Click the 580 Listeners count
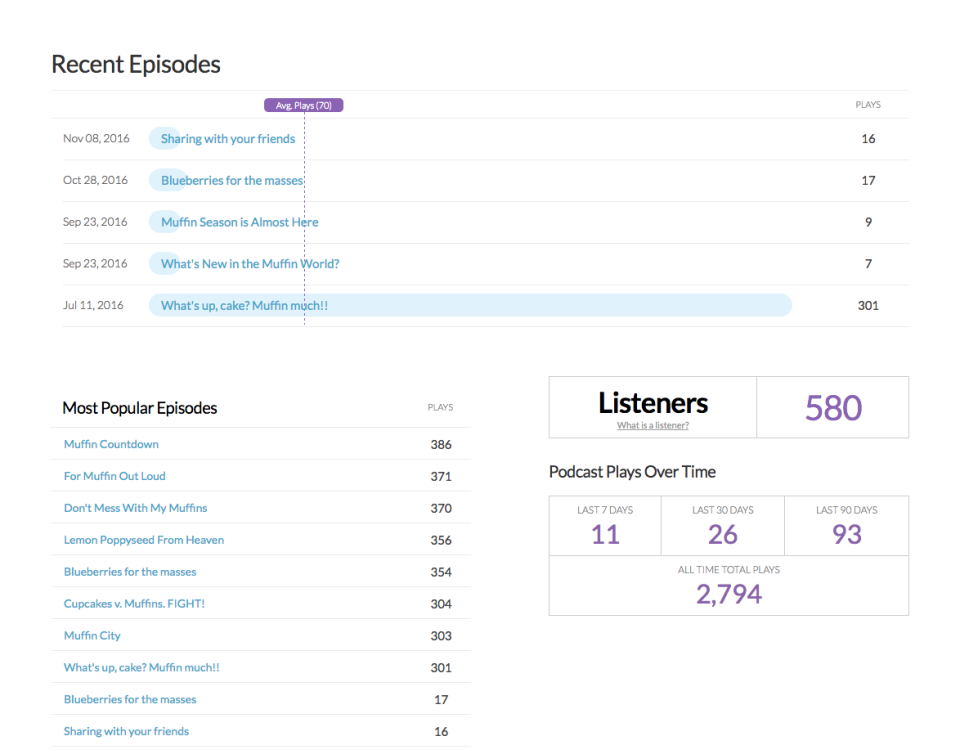 (x=833, y=408)
